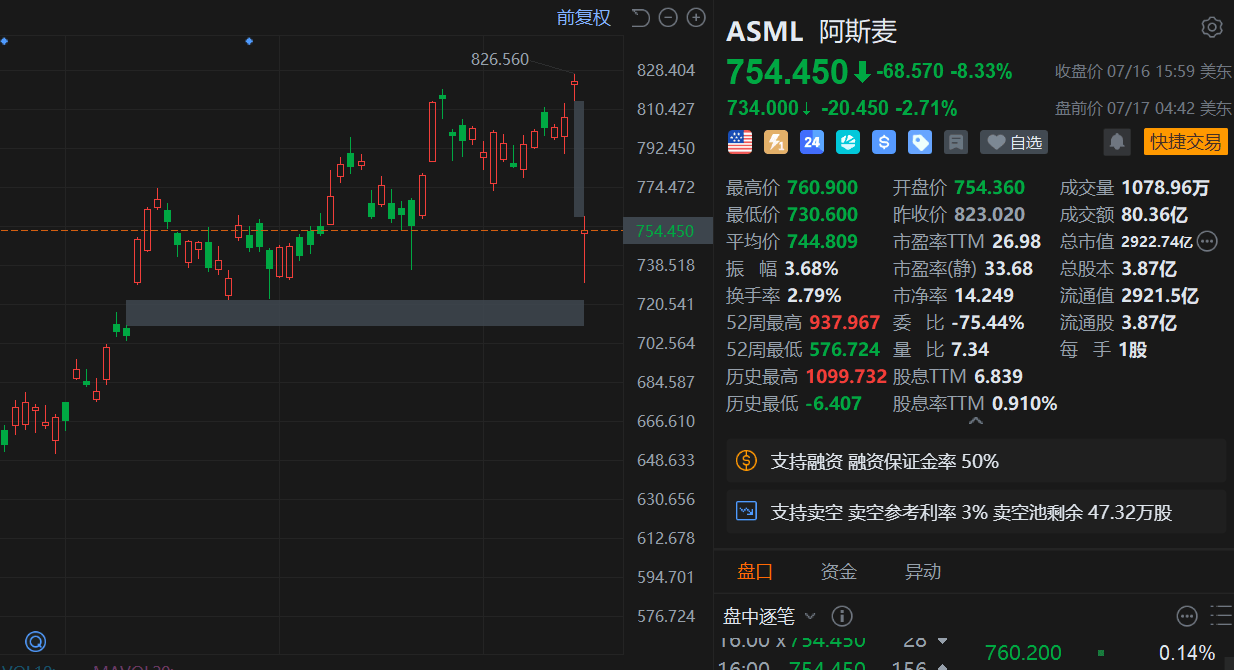Click the 量比 7.34 value
This screenshot has width=1234, height=670.
point(970,349)
